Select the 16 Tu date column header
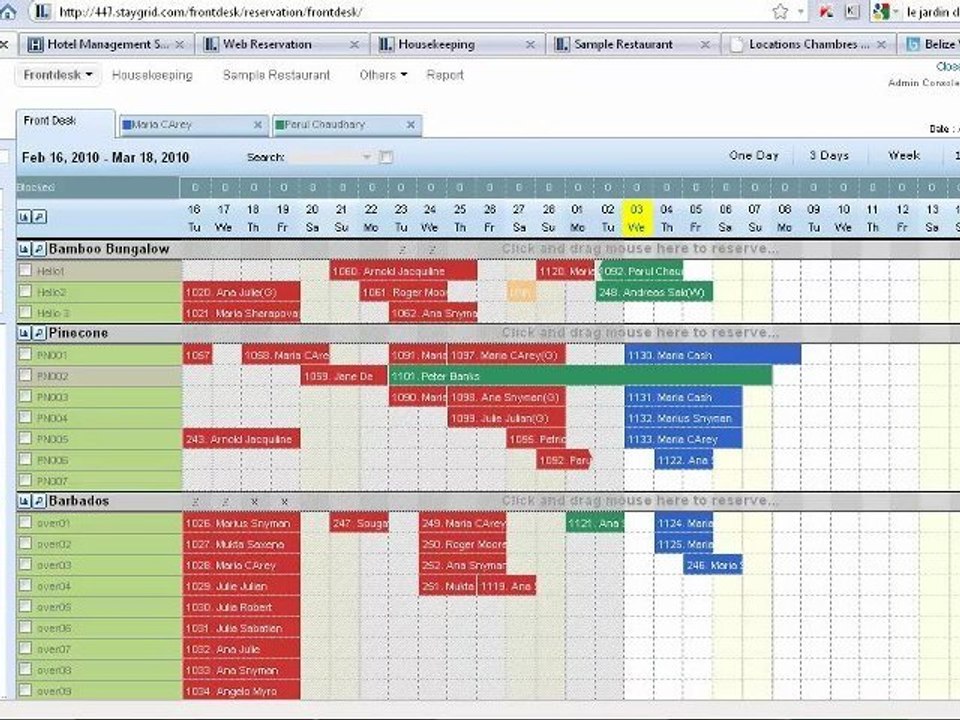This screenshot has height=720, width=960. click(x=194, y=218)
